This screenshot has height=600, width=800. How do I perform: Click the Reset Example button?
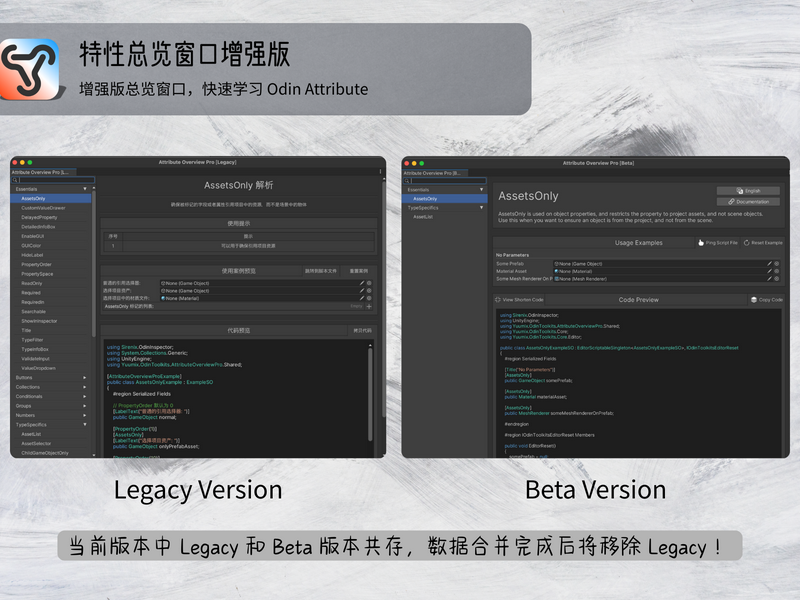point(763,243)
